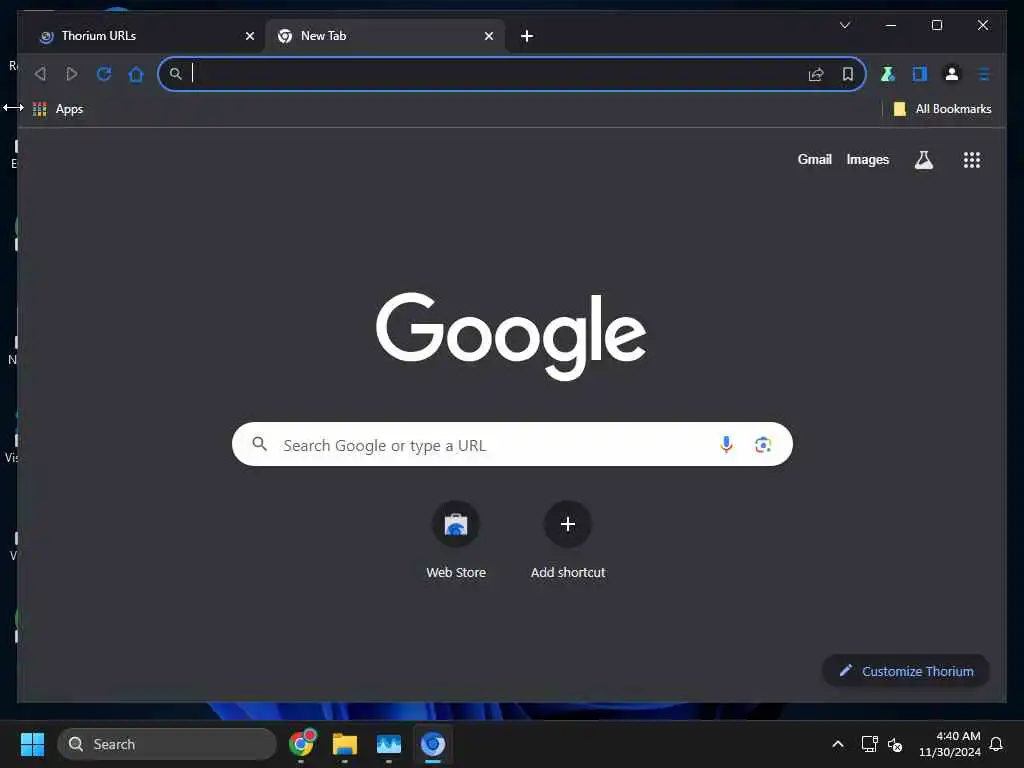
Task: Open the muted volume tray icon
Action: click(x=895, y=744)
